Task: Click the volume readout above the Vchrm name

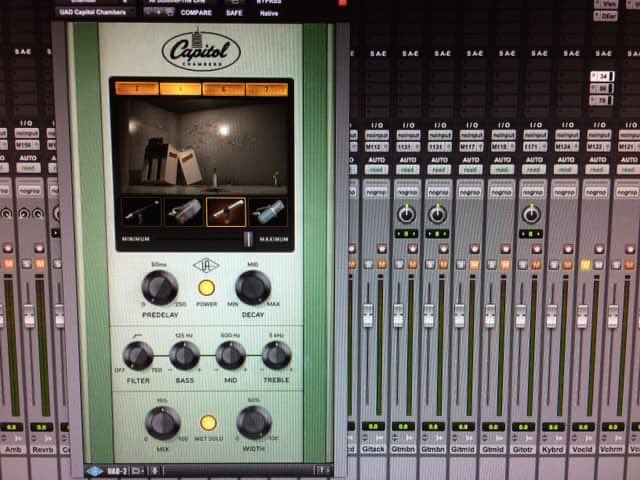Action: [613, 427]
